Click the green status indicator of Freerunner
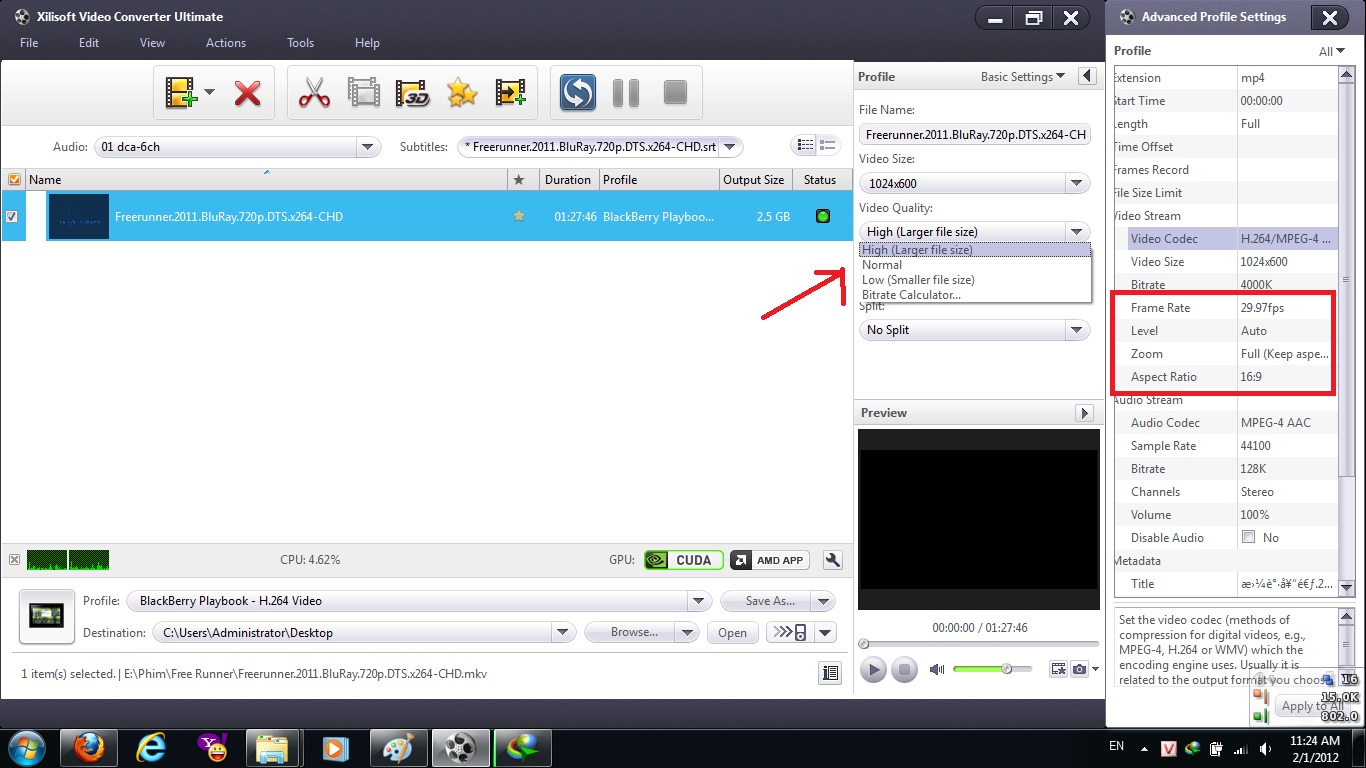 (823, 216)
